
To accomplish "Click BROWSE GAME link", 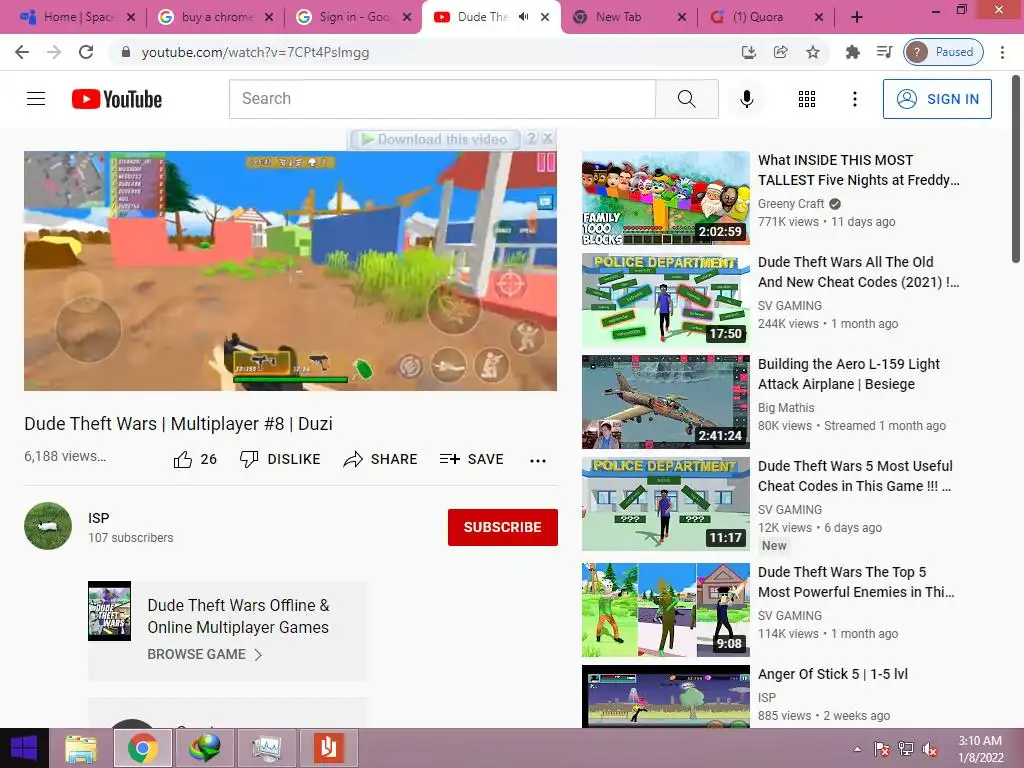I will (204, 654).
